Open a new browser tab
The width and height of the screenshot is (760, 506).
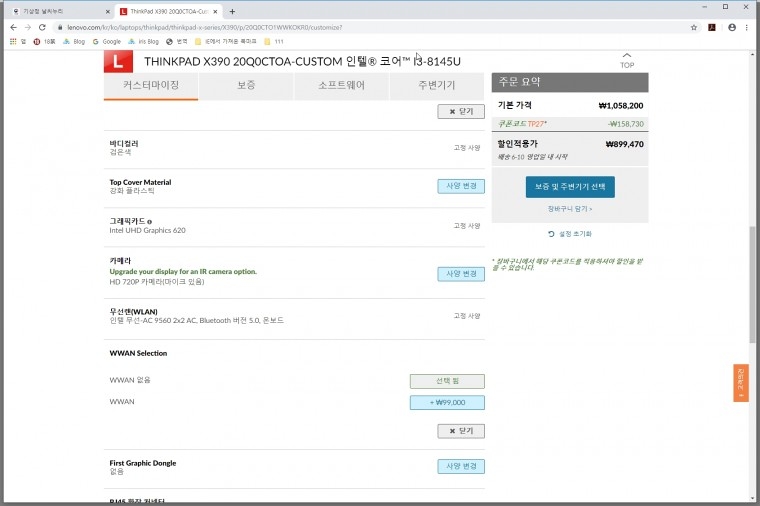pos(232,11)
